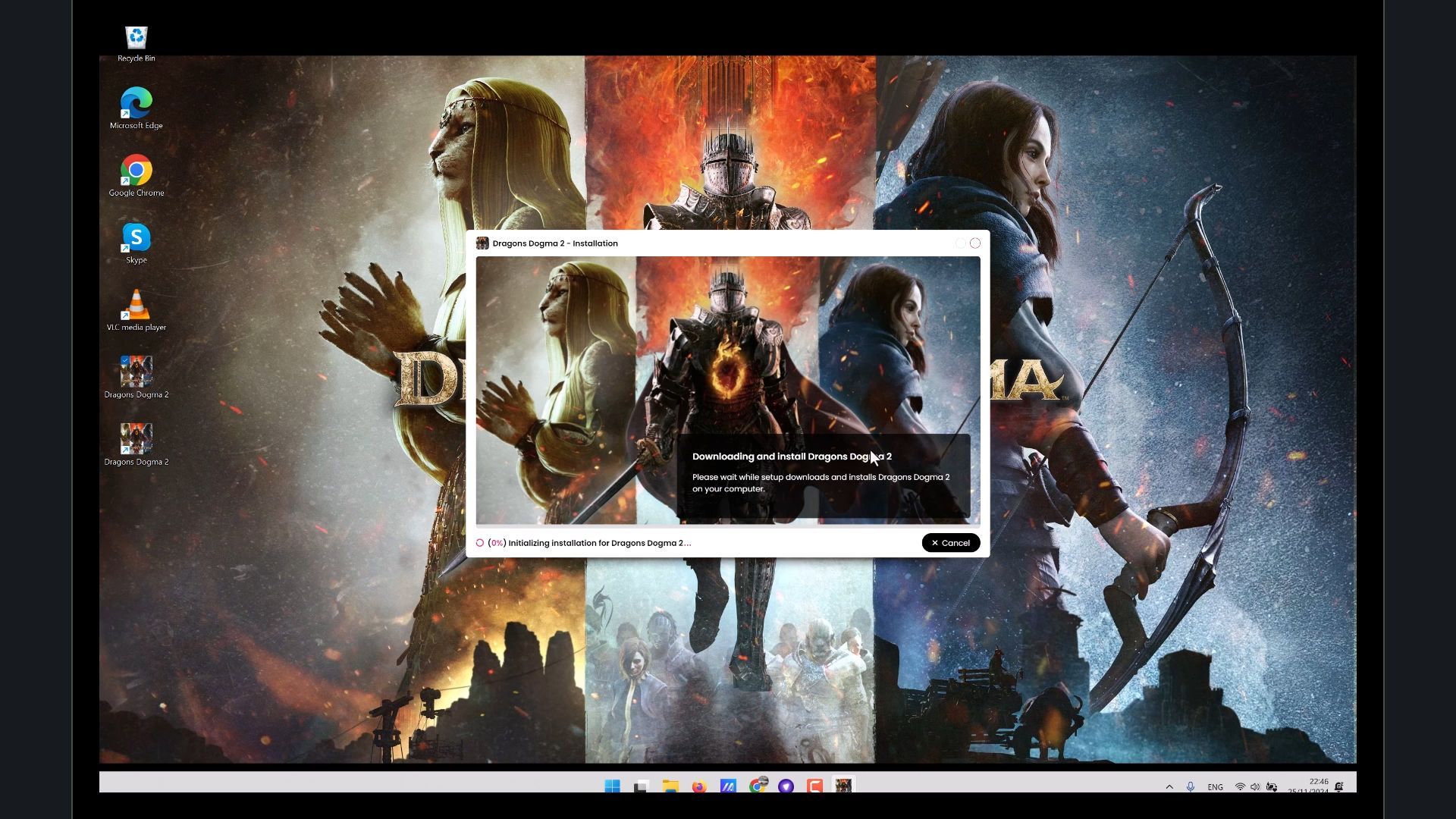1456x819 pixels.
Task: Open the purple circular app in taskbar
Action: click(786, 786)
